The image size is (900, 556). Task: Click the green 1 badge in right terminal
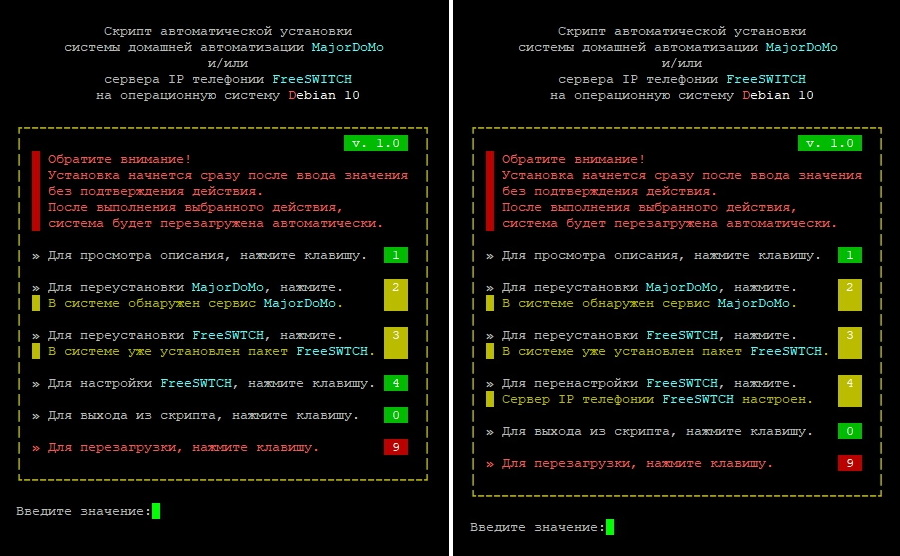(x=849, y=255)
